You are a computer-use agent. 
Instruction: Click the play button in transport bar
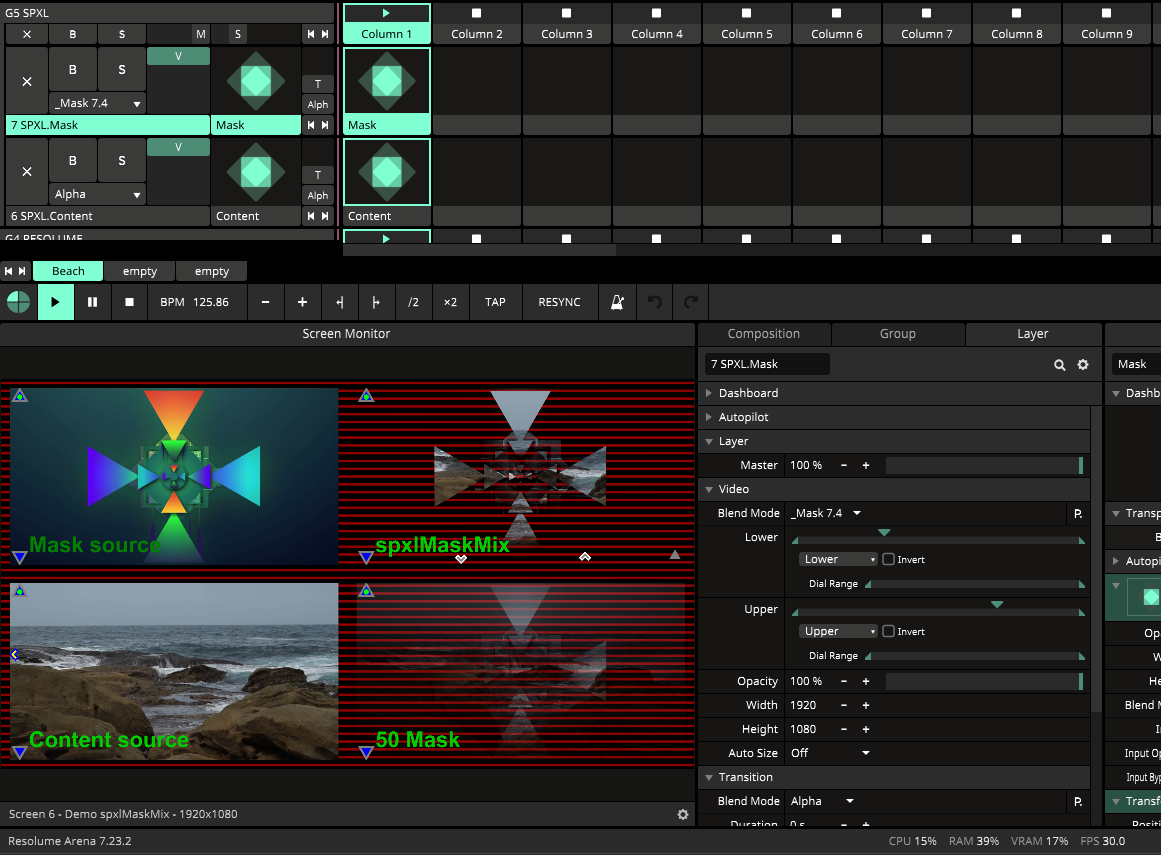(55, 302)
